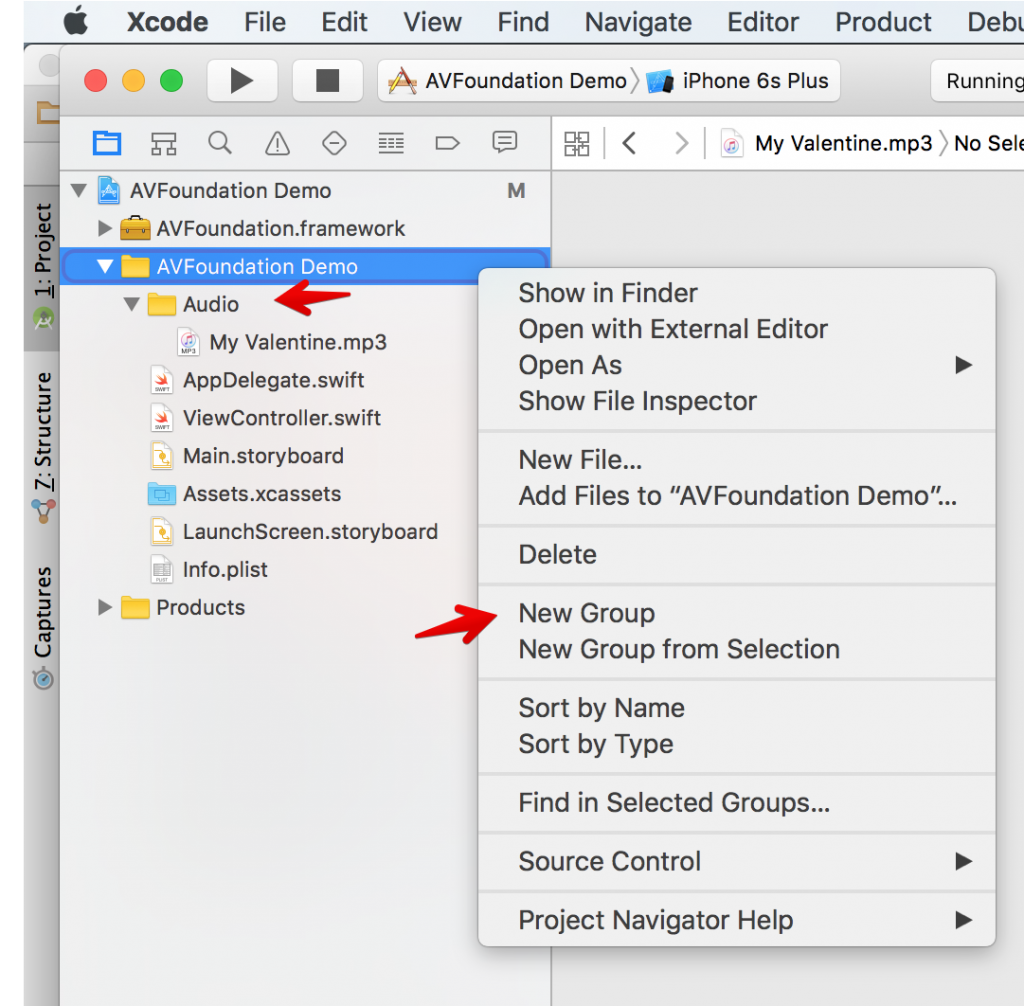
Task: Choose New Group from context menu
Action: tap(587, 613)
